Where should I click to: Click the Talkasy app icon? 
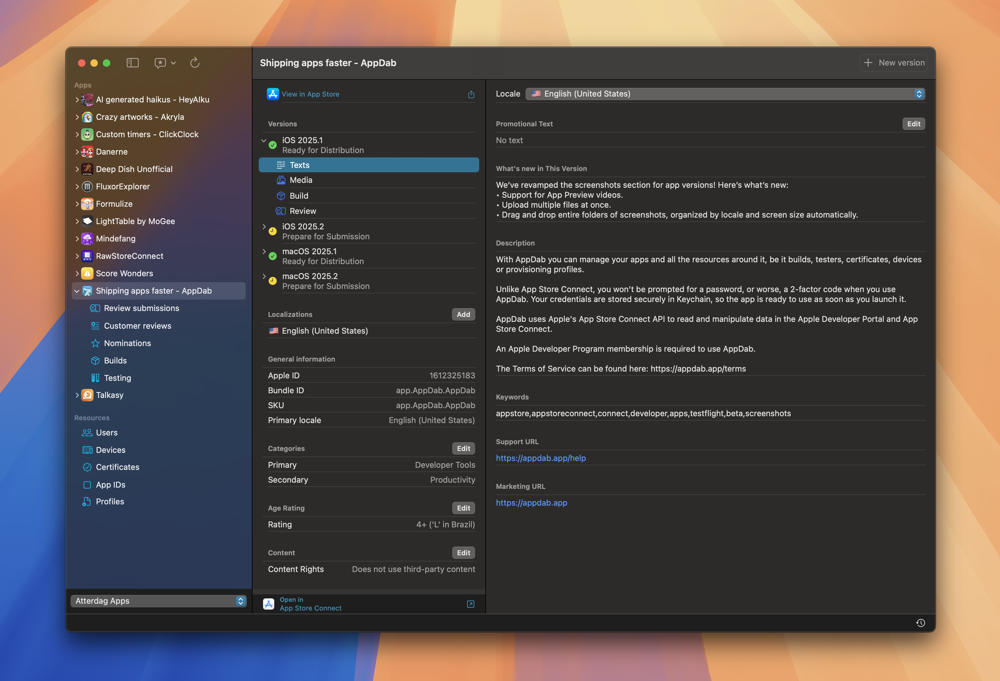[x=87, y=395]
